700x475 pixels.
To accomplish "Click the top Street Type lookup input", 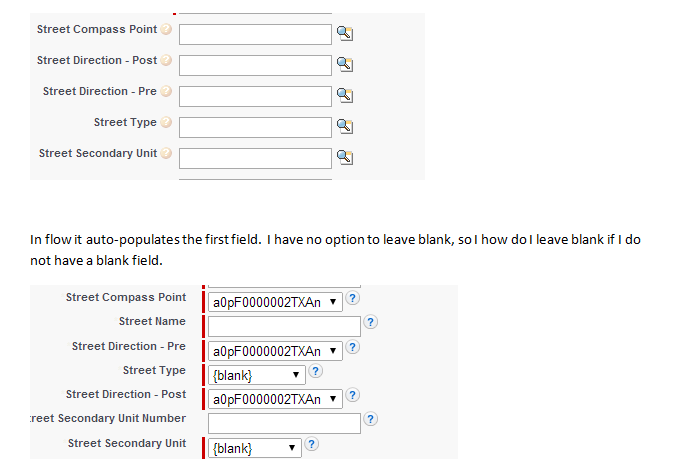I will pyautogui.click(x=255, y=127).
